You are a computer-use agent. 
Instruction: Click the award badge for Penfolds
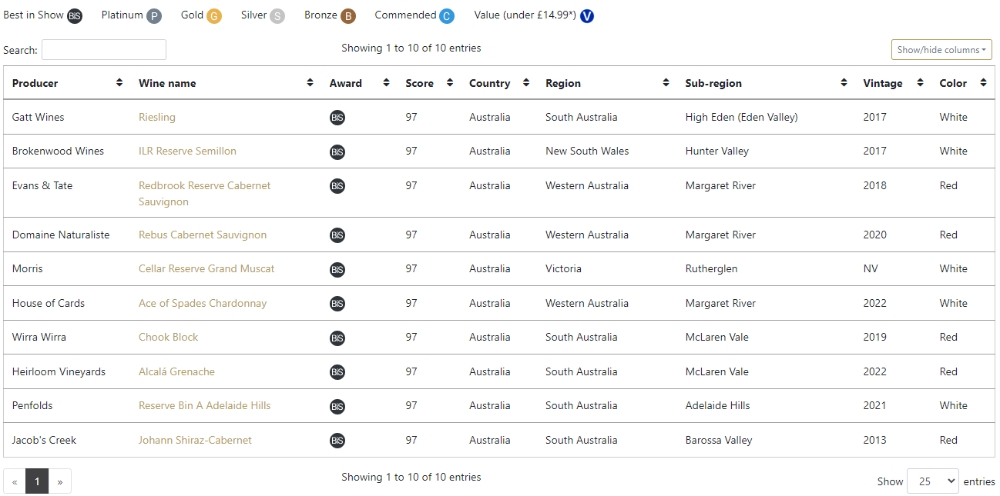point(337,406)
